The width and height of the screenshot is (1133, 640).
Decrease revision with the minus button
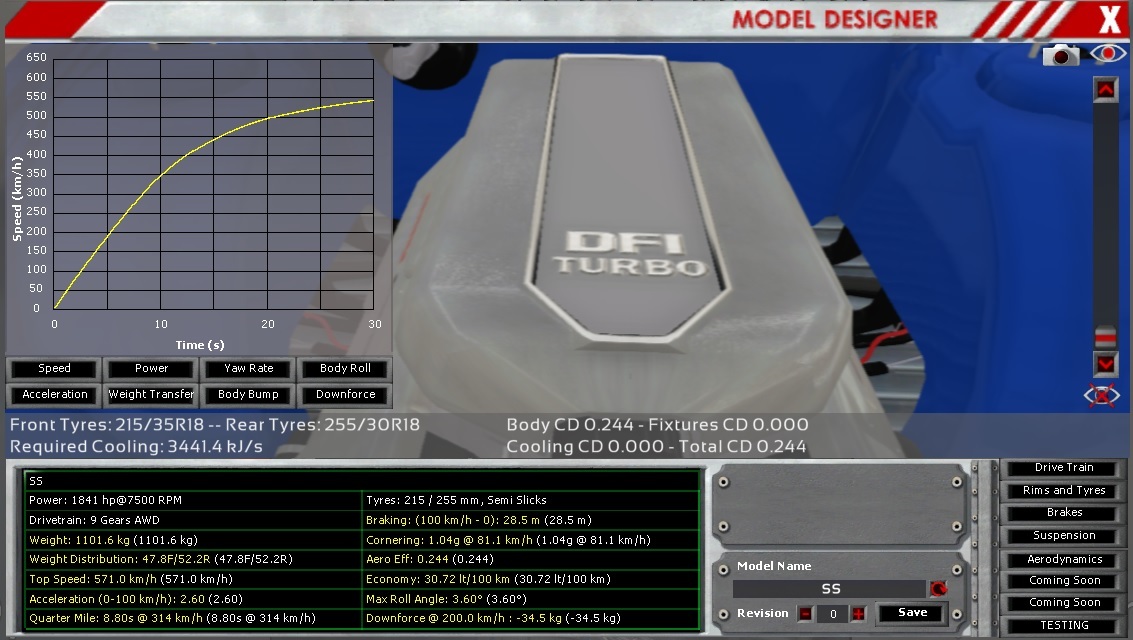[x=805, y=614]
